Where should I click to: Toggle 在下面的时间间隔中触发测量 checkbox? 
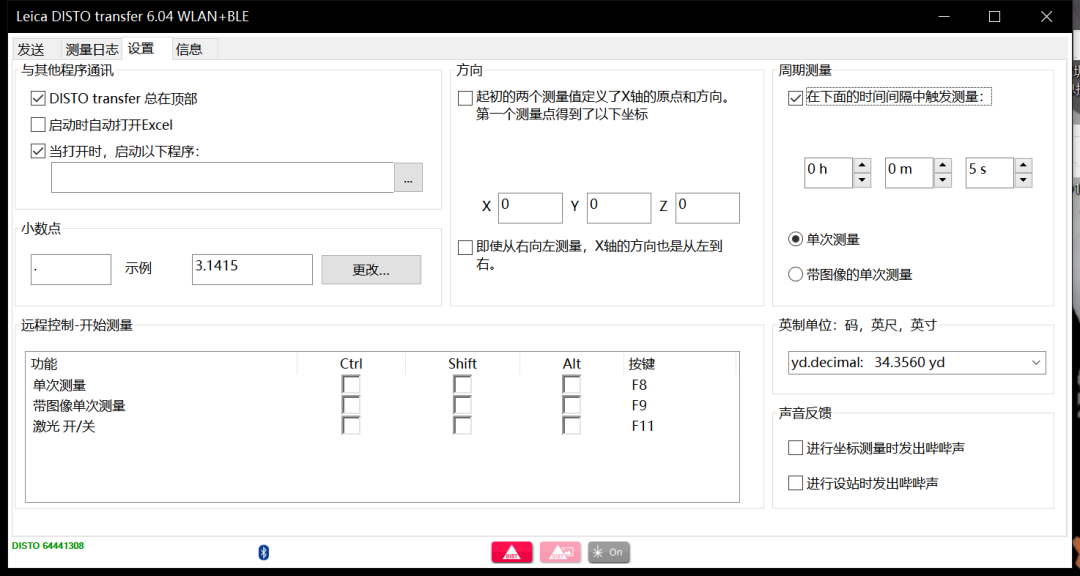coord(795,97)
